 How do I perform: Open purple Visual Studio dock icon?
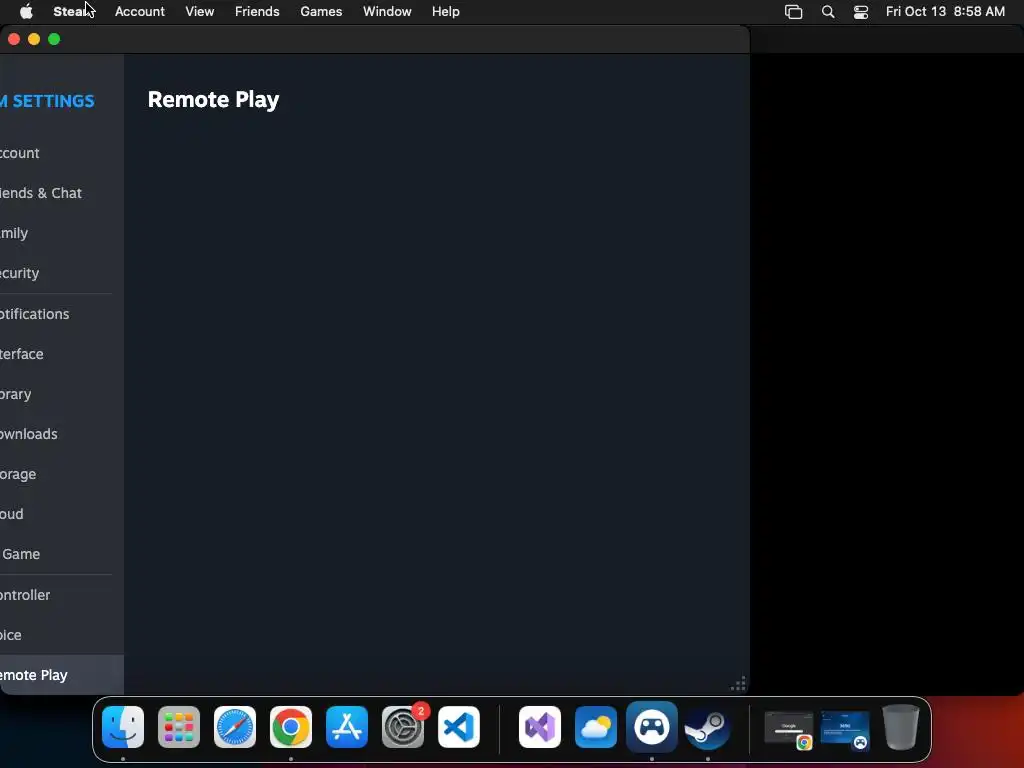tap(540, 727)
